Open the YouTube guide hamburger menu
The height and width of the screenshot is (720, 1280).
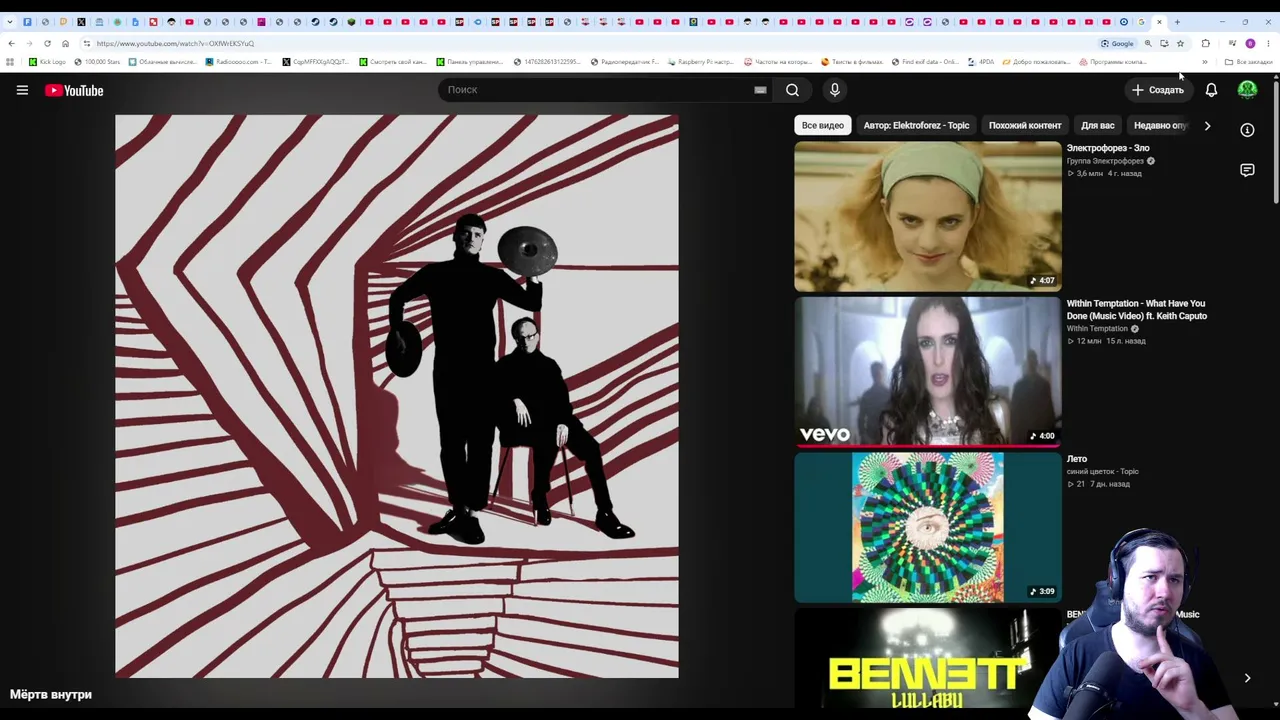tap(22, 90)
